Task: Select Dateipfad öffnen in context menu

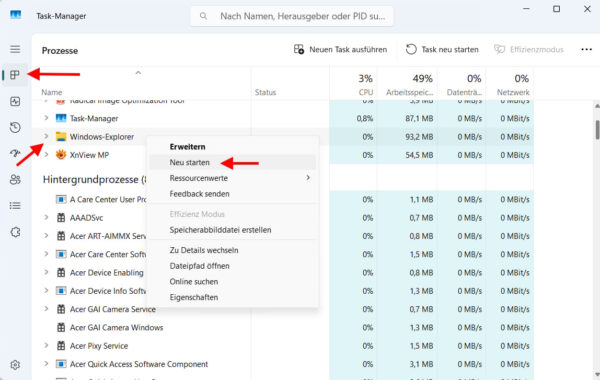Action: [199, 266]
